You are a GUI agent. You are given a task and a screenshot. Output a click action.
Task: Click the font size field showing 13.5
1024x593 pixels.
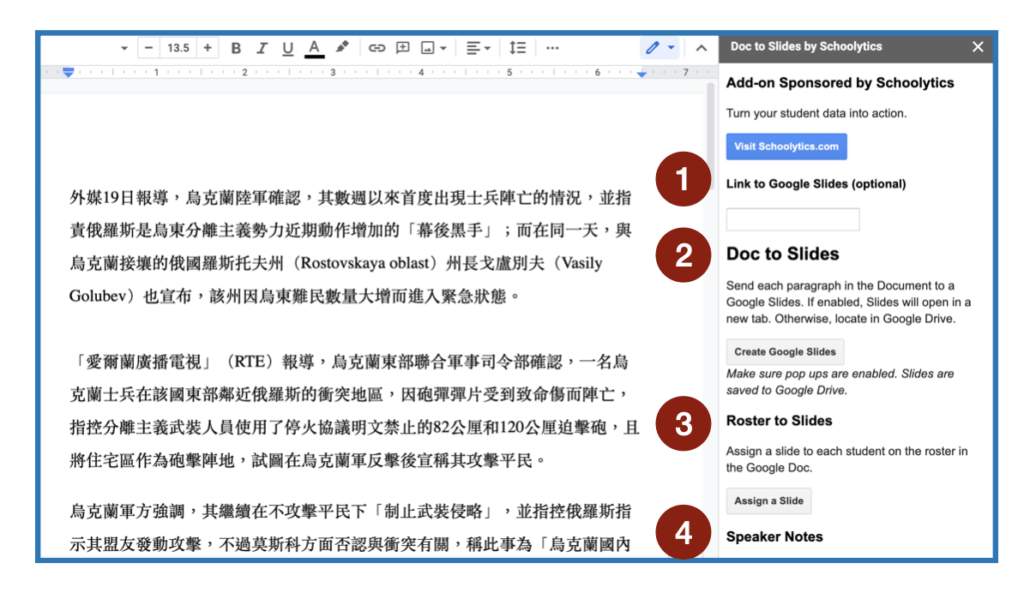(x=178, y=48)
